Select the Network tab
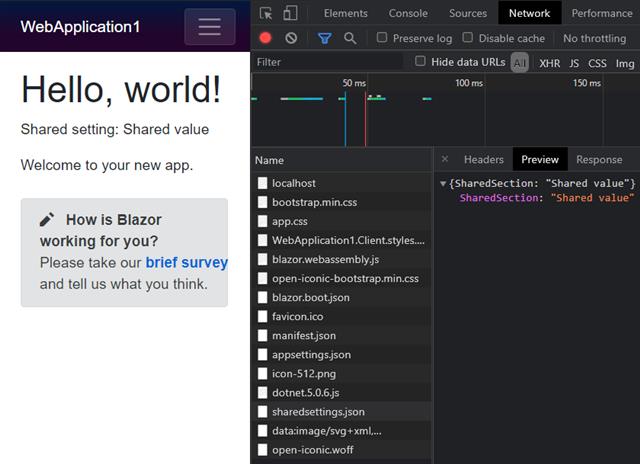 pos(529,13)
